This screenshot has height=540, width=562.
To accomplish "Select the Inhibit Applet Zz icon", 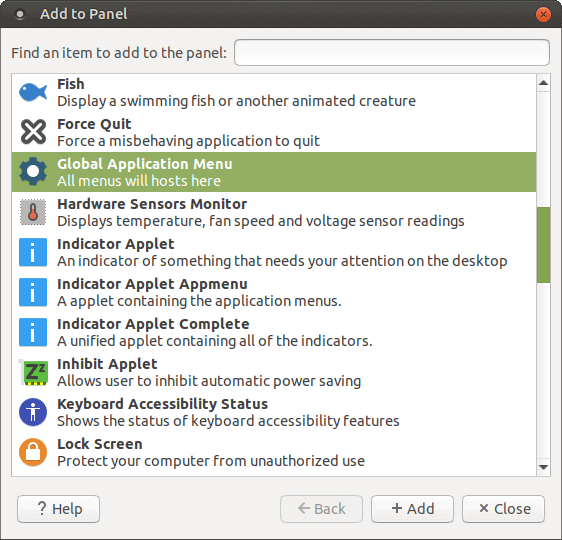I will [x=33, y=373].
